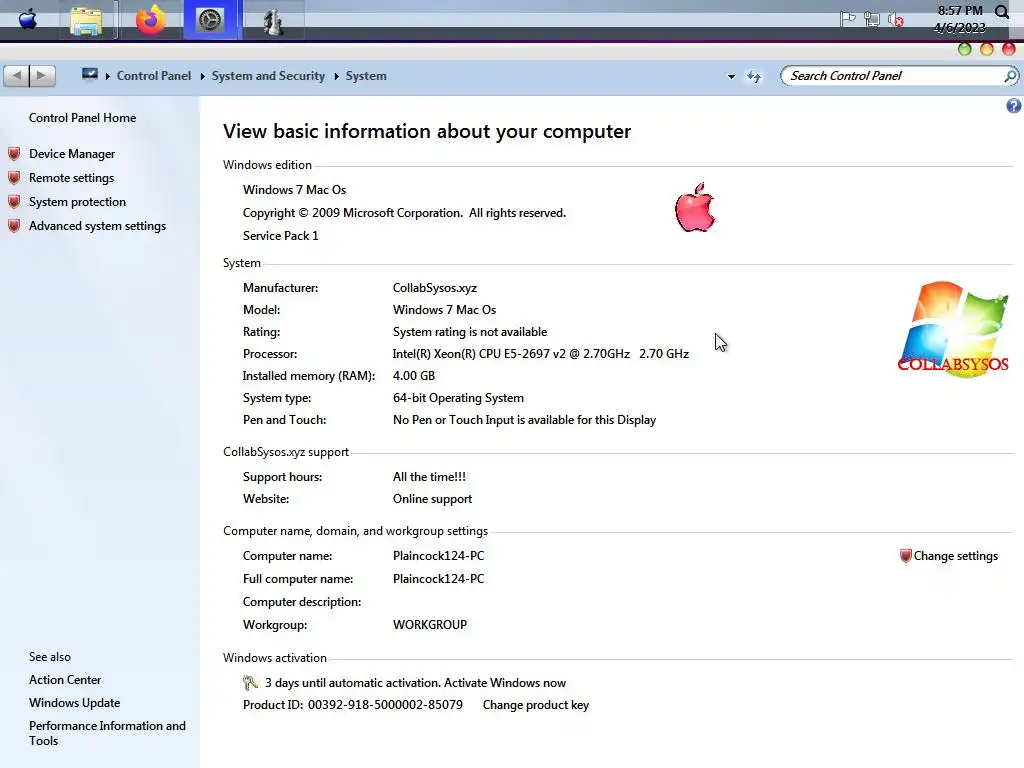This screenshot has height=768, width=1024.
Task: Click the CollabSysos Windows logo
Action: (x=953, y=328)
